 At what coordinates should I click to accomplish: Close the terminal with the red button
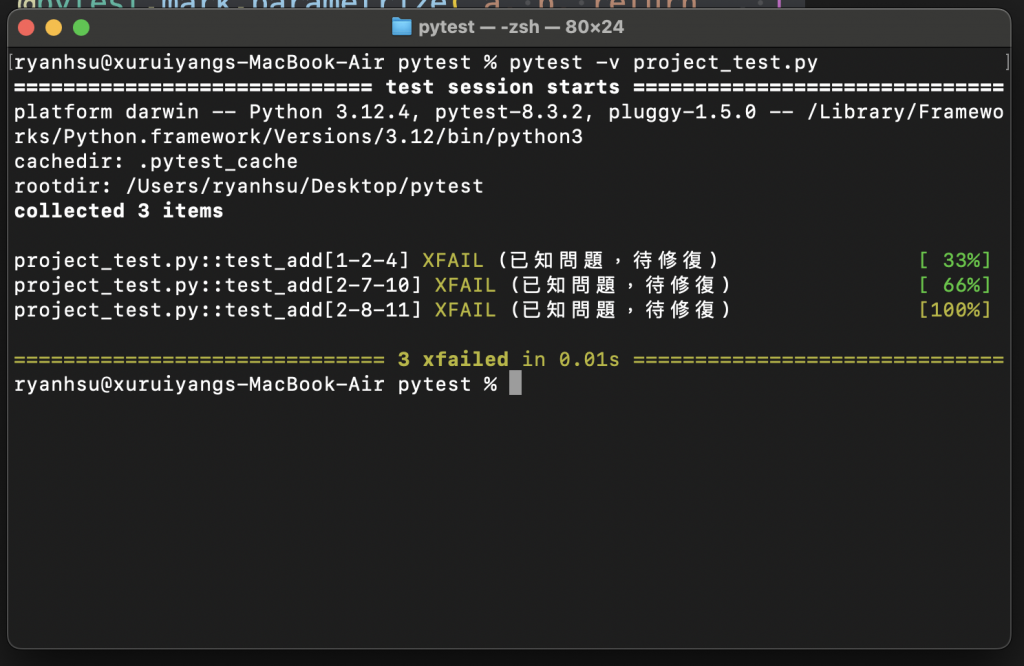pos(26,27)
